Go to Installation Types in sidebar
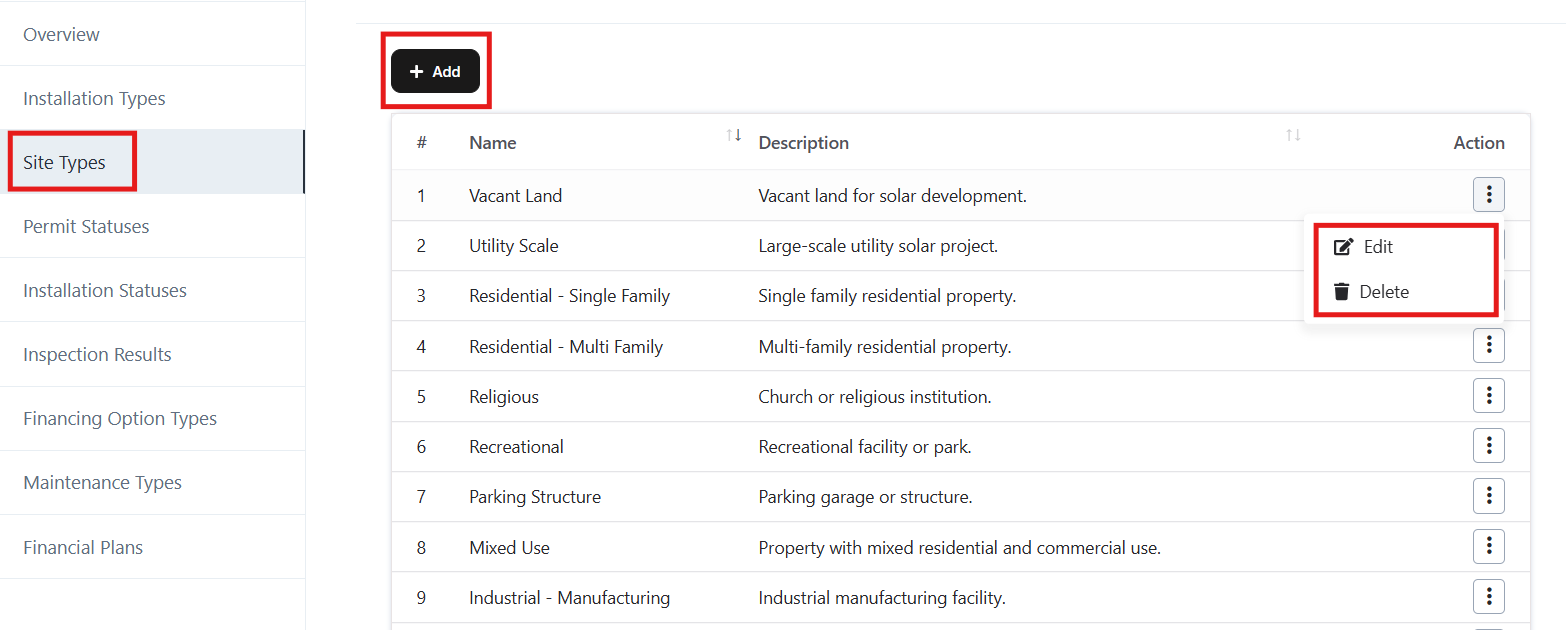This screenshot has height=630, width=1567. [94, 99]
